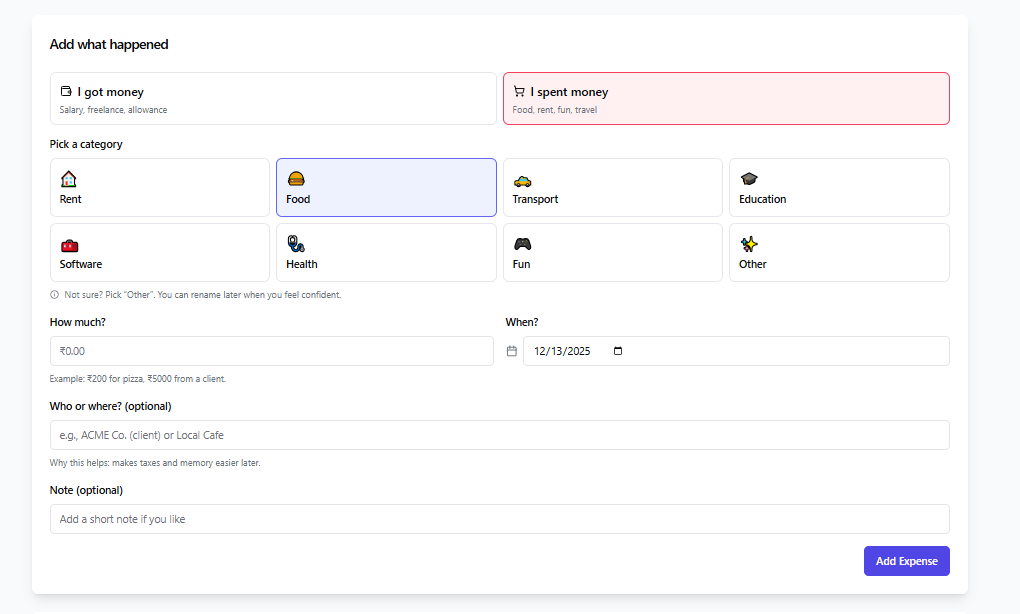Image resolution: width=1020 pixels, height=614 pixels.
Task: Select the 'I spent money' option
Action: (x=726, y=98)
